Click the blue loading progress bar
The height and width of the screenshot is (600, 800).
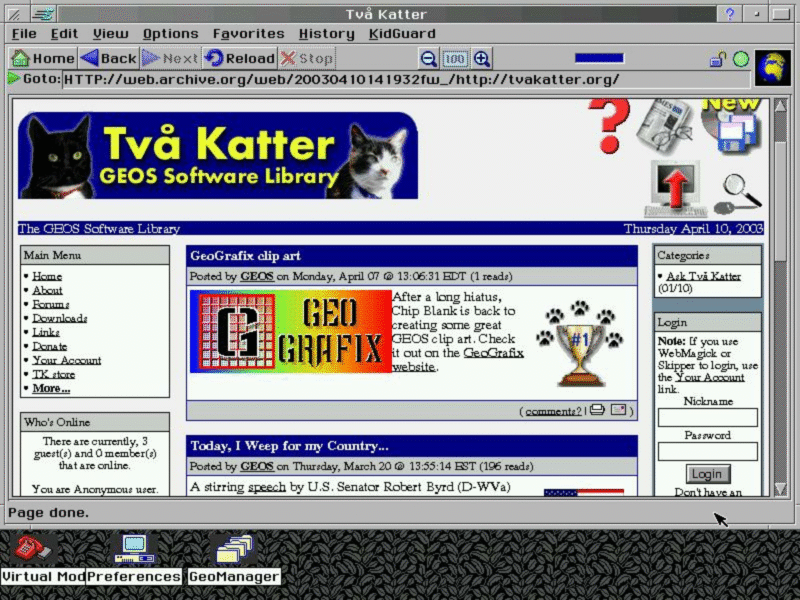[x=599, y=58]
